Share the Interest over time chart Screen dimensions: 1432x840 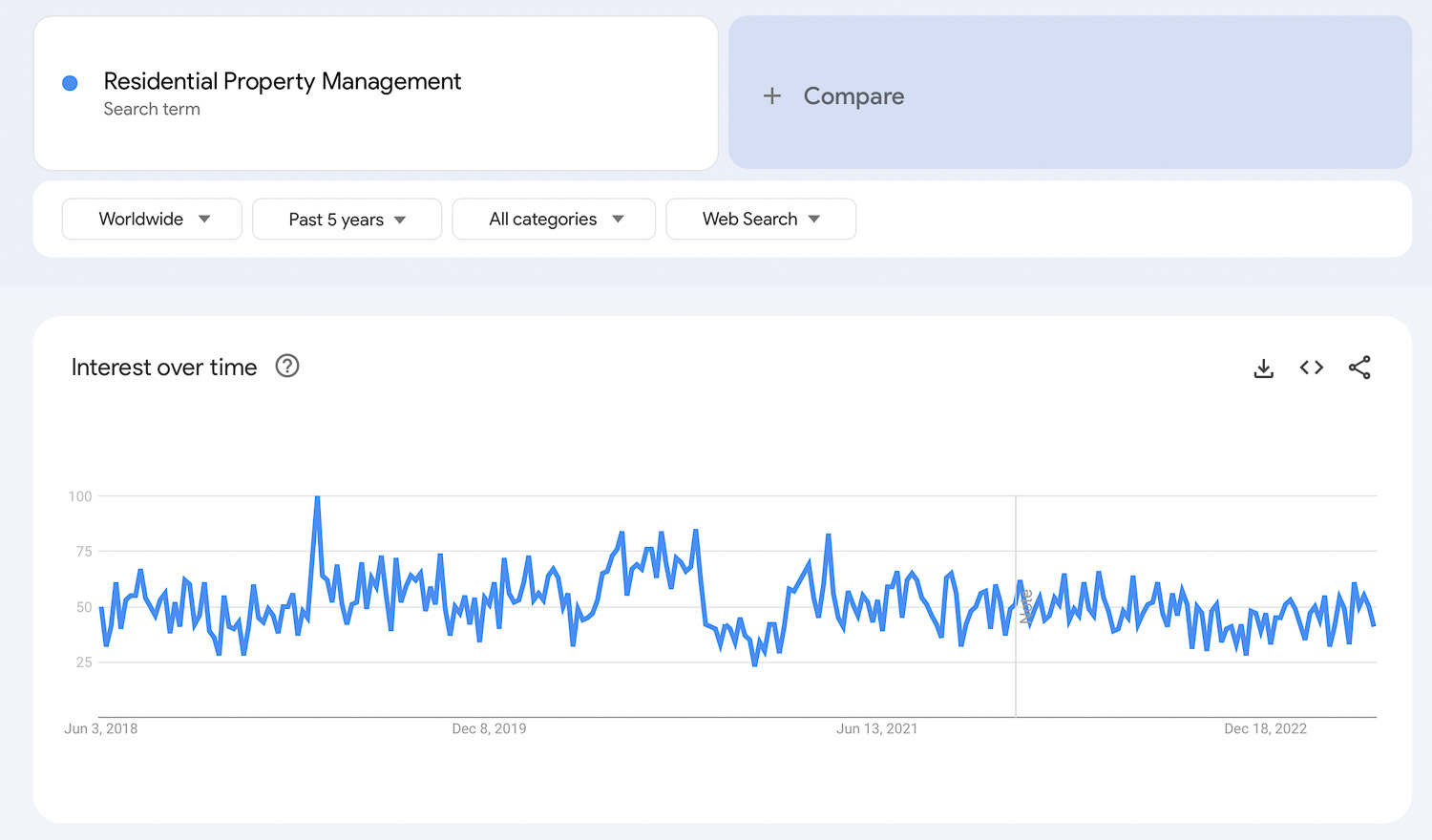pyautogui.click(x=1359, y=367)
